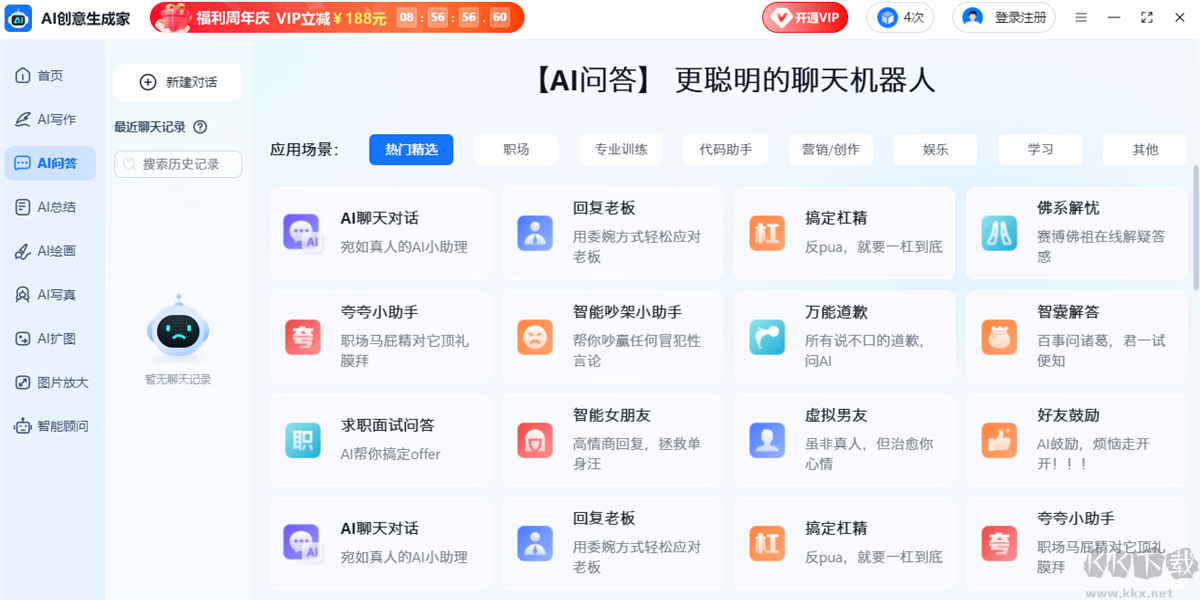Select the 娱乐 scenario tab
The image size is (1200, 600).
click(935, 149)
